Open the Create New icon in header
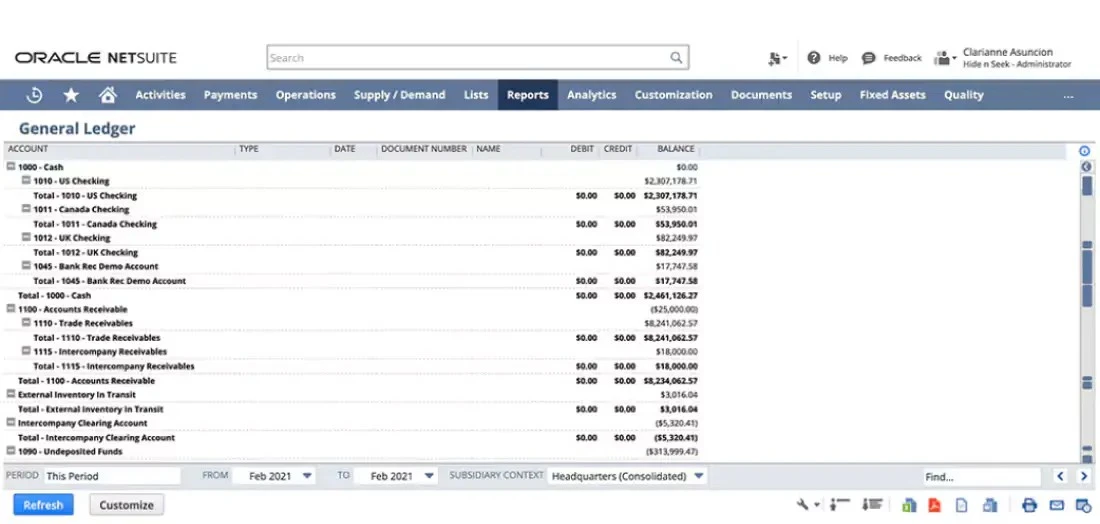 [777, 58]
